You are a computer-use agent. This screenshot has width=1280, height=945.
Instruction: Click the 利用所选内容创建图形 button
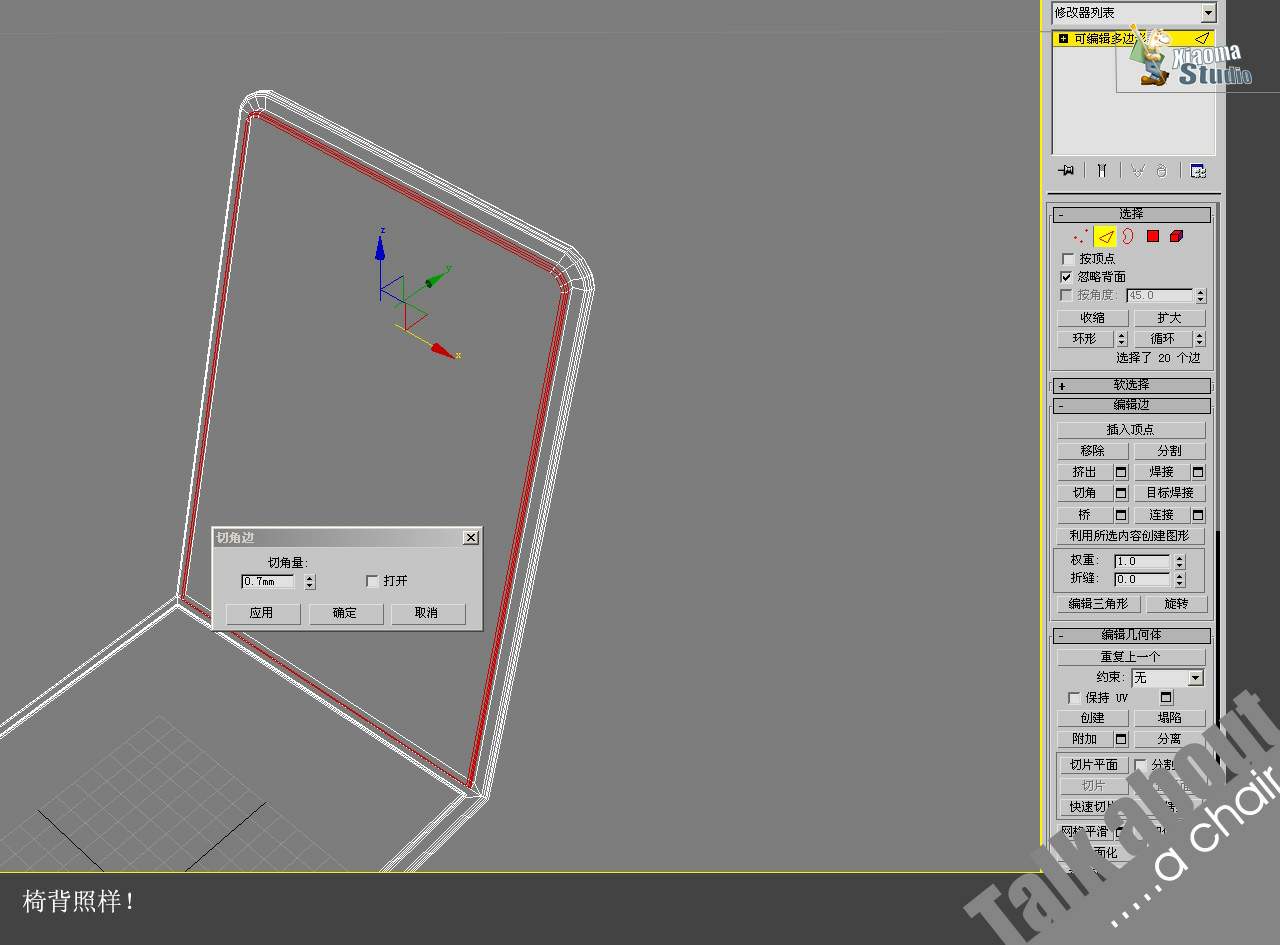tap(1131, 536)
